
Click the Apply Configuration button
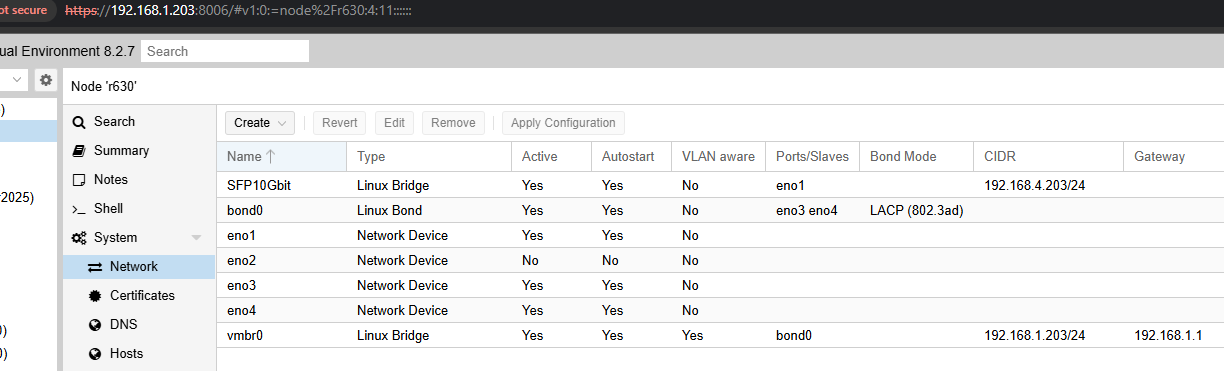563,123
